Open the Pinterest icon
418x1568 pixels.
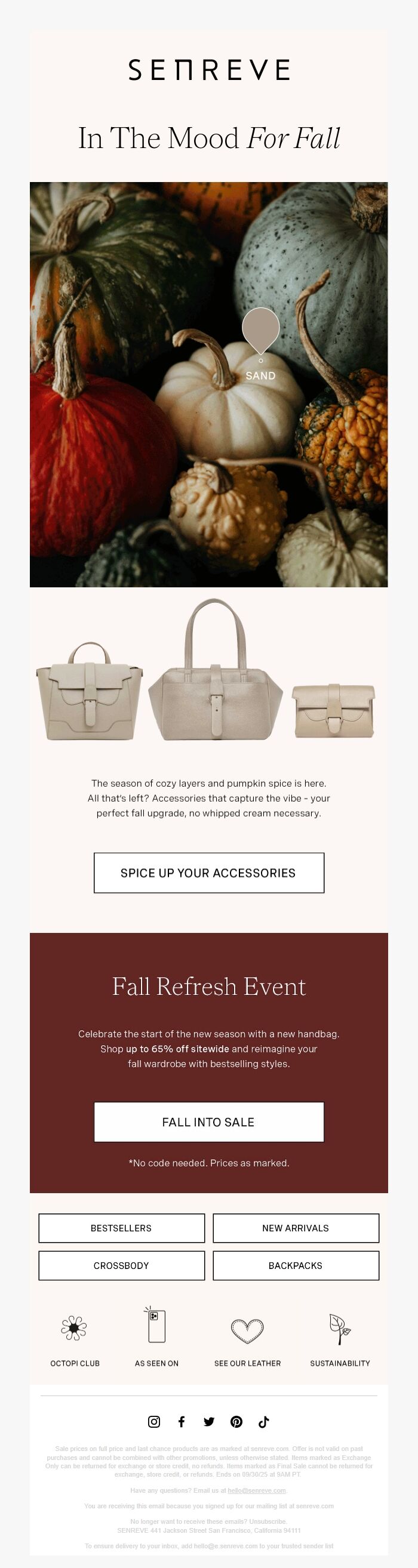[x=236, y=1421]
